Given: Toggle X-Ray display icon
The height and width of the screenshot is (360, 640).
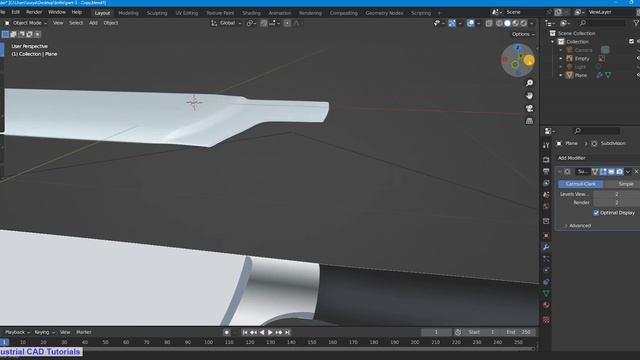Looking at the screenshot, I should pos(489,23).
